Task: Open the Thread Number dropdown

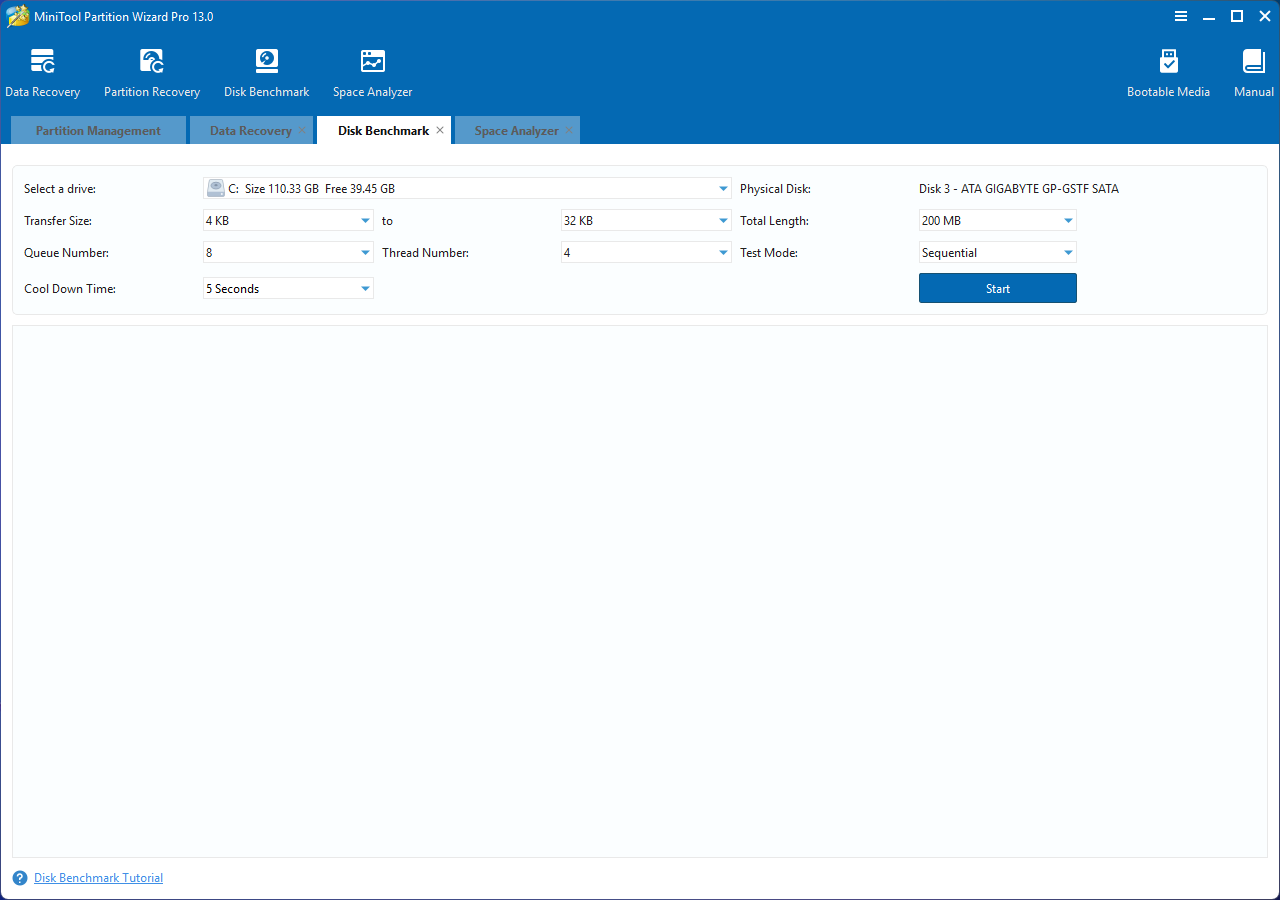Action: [x=646, y=252]
